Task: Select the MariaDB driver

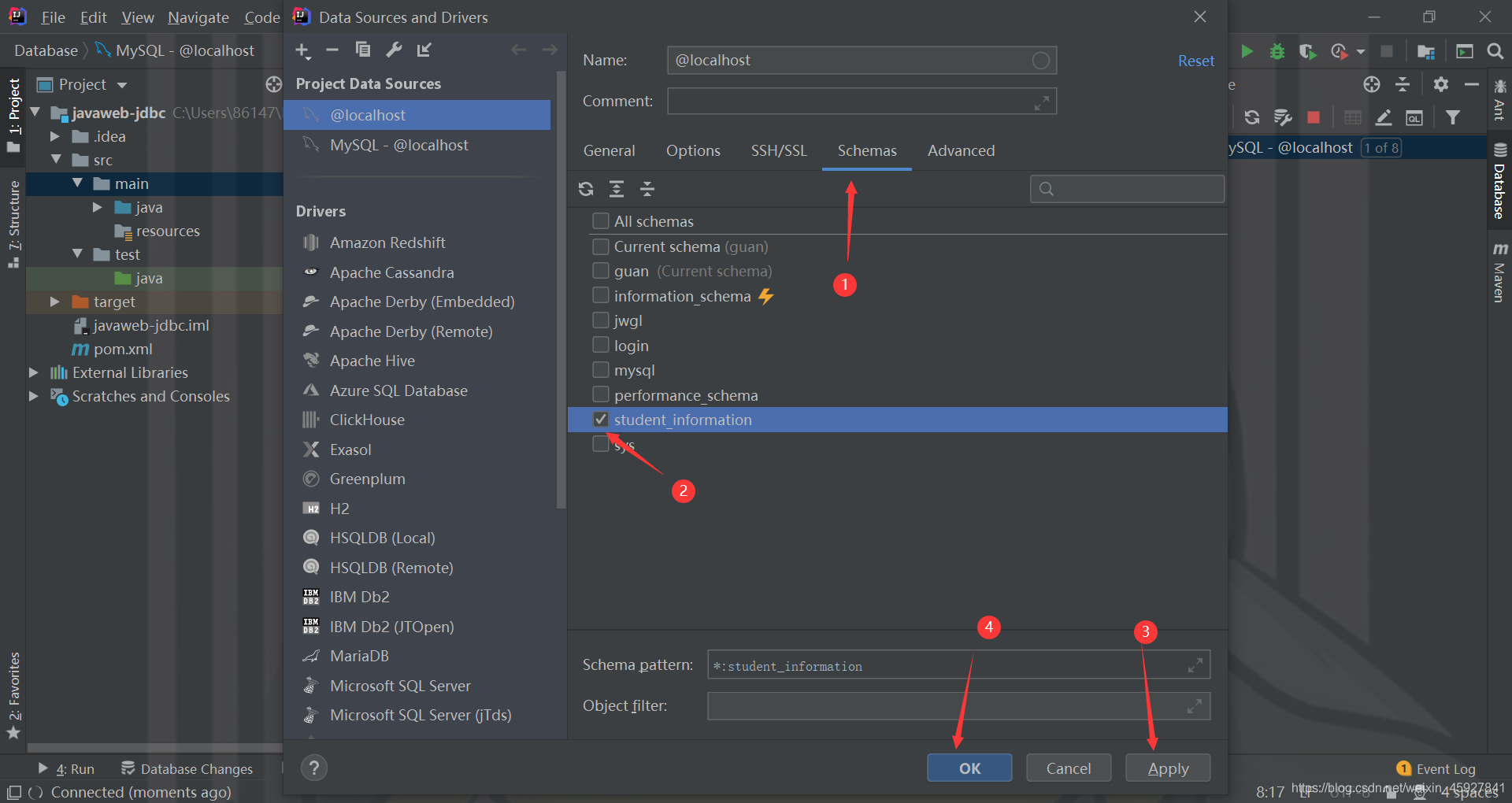Action: (x=360, y=656)
